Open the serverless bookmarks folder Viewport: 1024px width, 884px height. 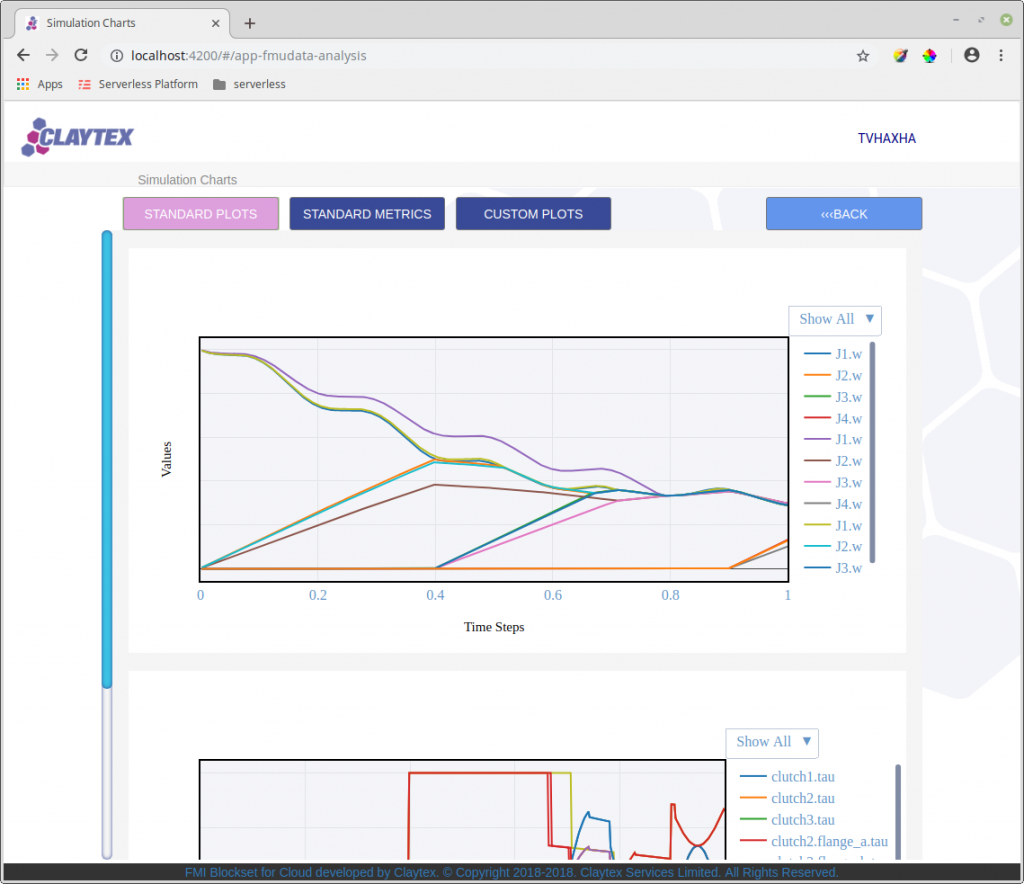[249, 84]
